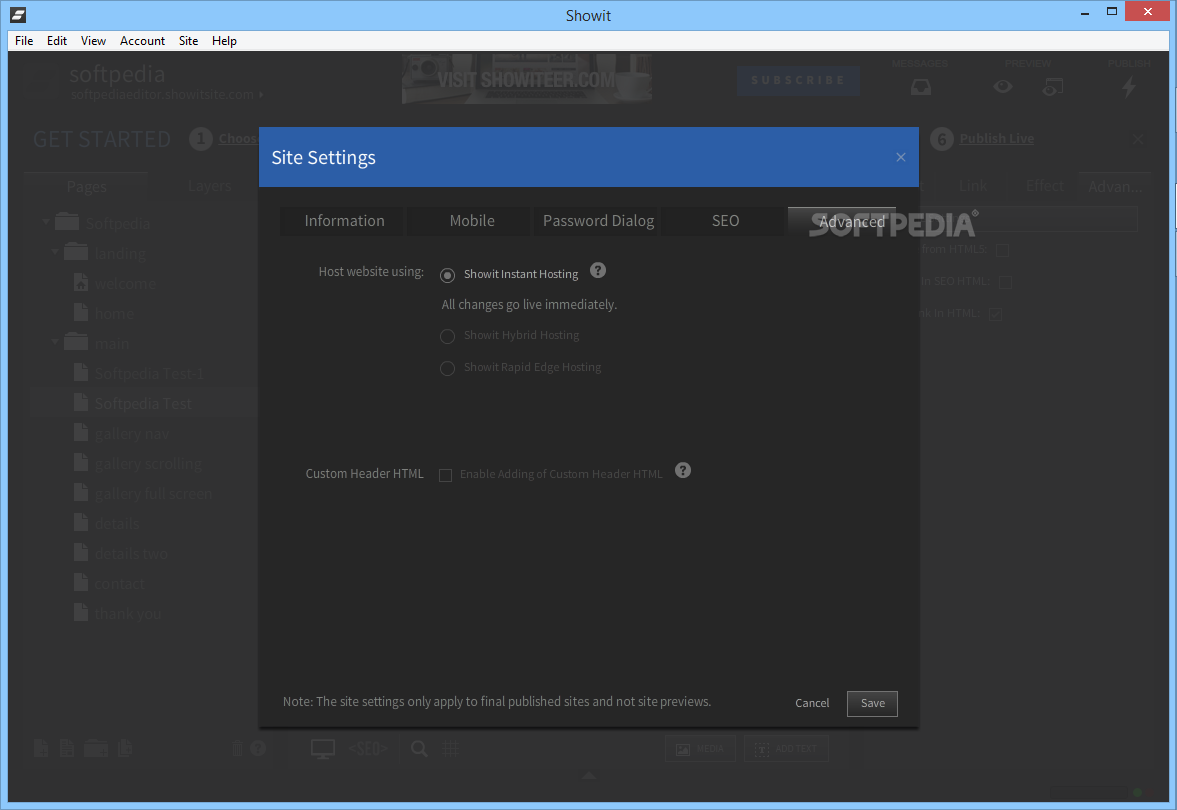This screenshot has height=810, width=1177.
Task: Click the first new page icon at bottom left
Action: (x=41, y=748)
